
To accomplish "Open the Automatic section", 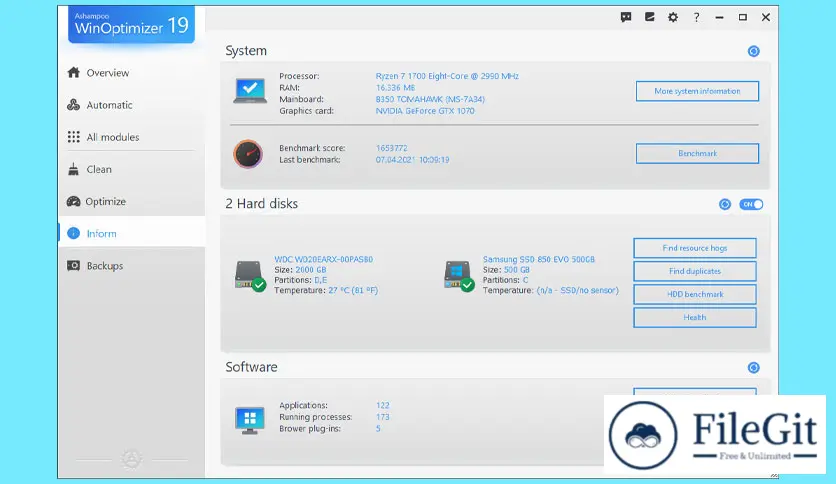I will (131, 105).
